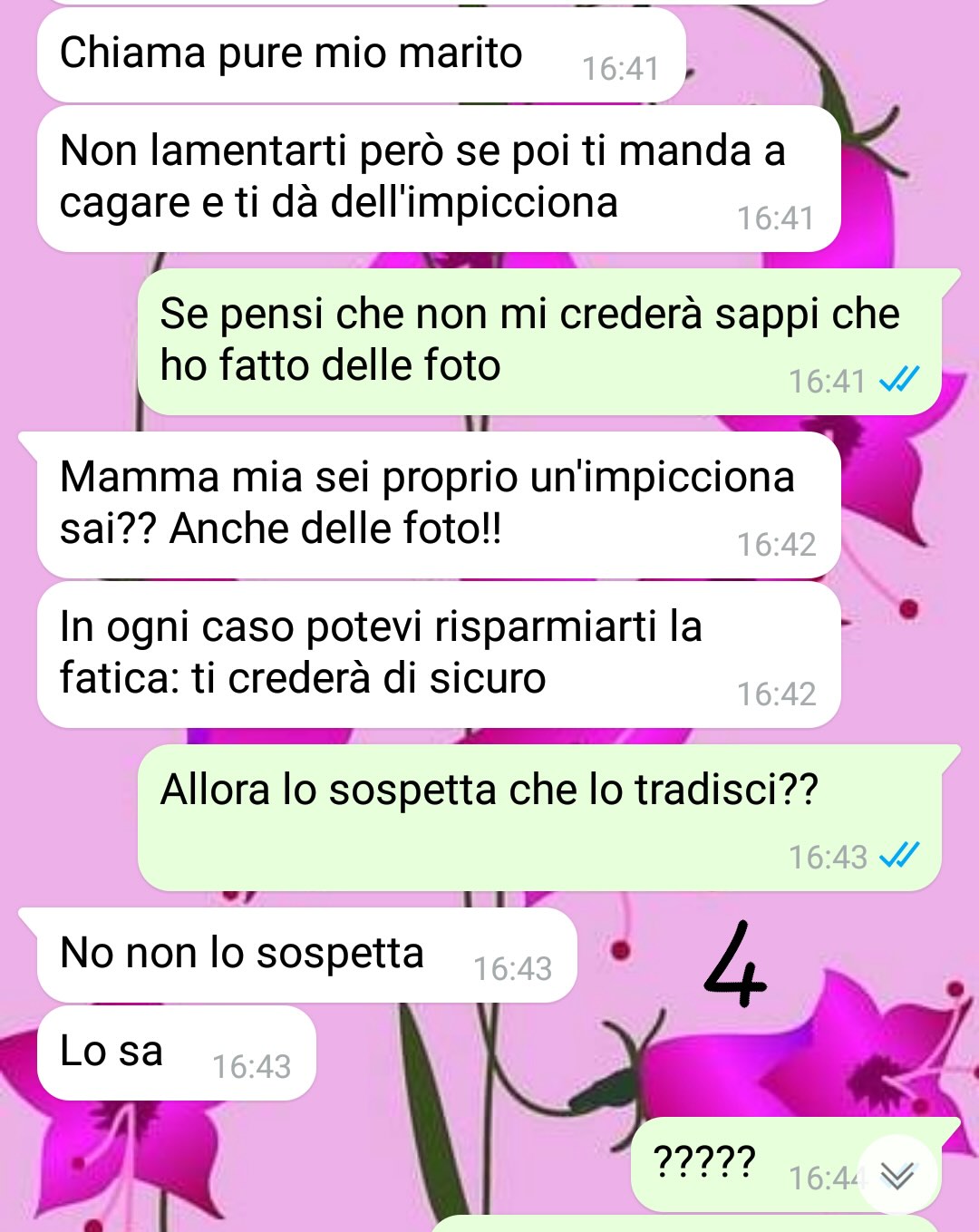
Task: Tap blue double-check ticks on 'Allora lo sospetta' message
Action: tap(899, 855)
